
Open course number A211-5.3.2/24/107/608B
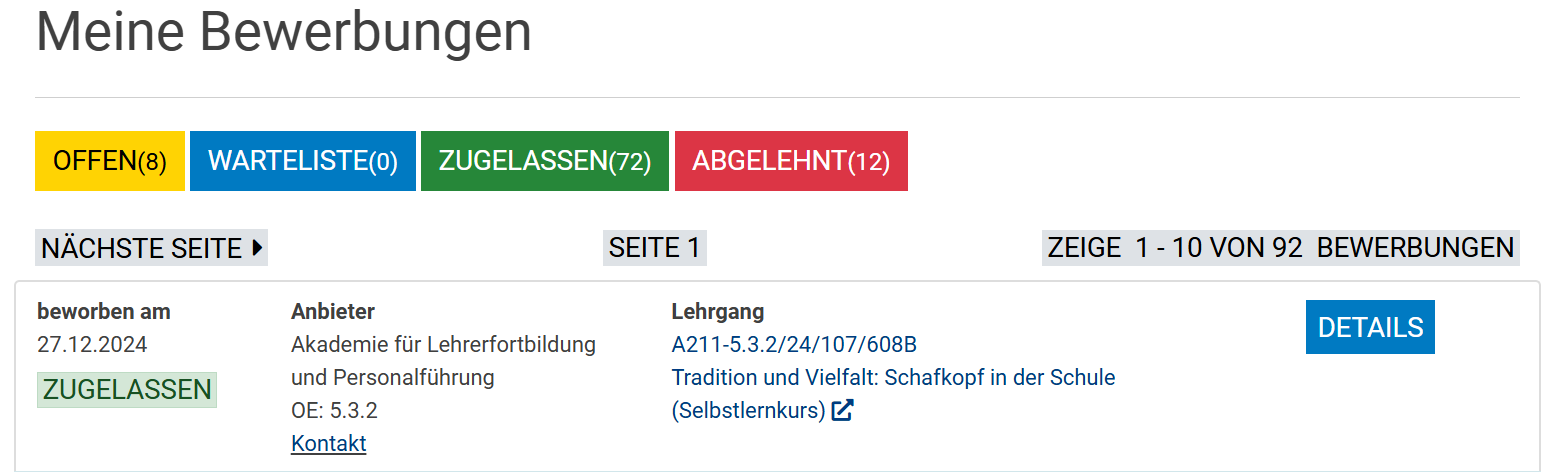click(x=794, y=345)
